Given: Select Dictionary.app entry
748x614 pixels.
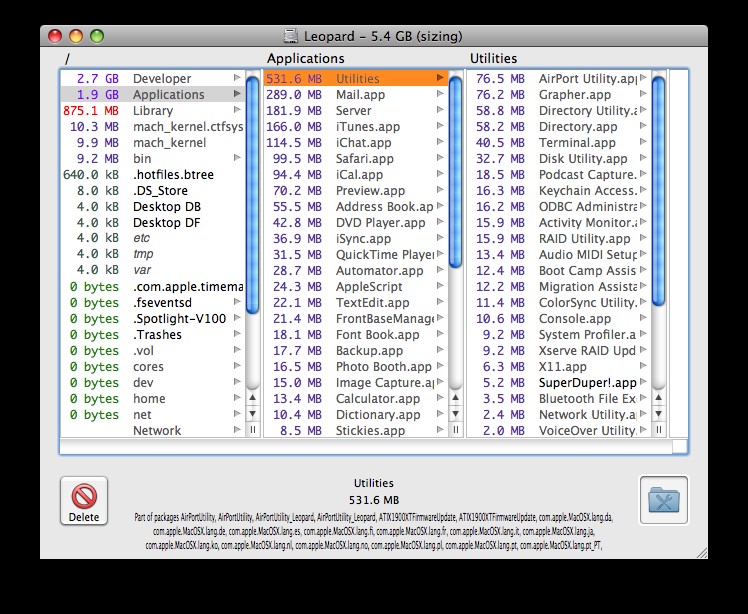Looking at the screenshot, I should (x=356, y=415).
